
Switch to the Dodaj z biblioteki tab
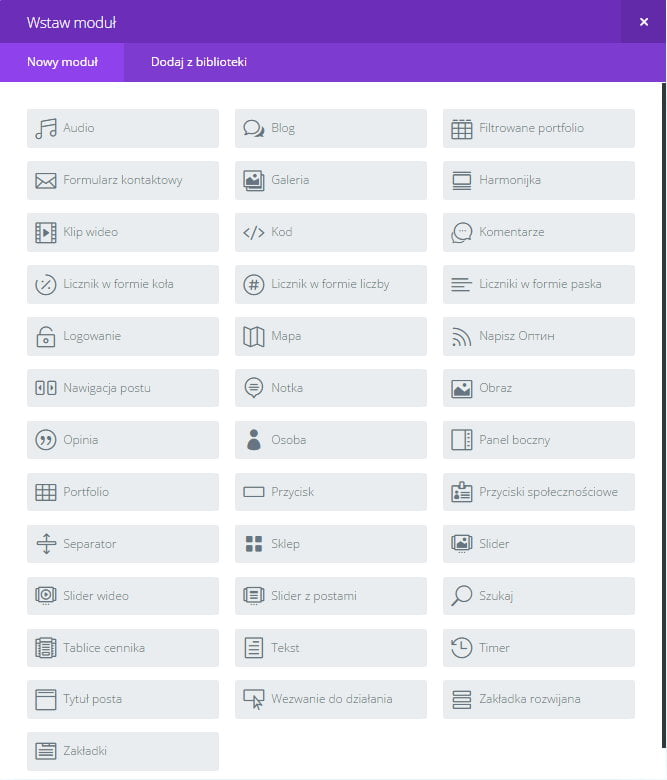(x=199, y=62)
